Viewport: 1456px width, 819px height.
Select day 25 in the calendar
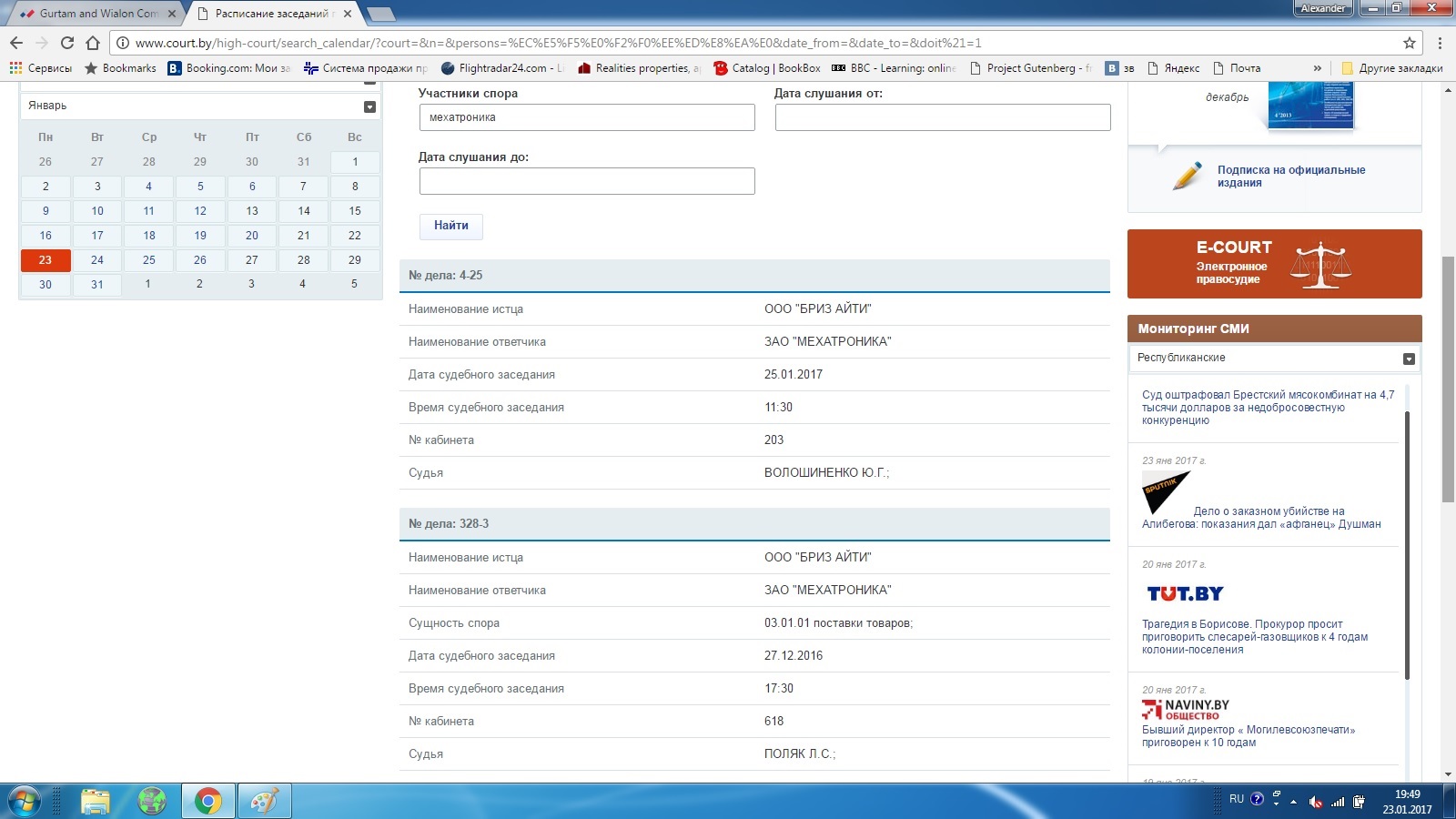[149, 260]
